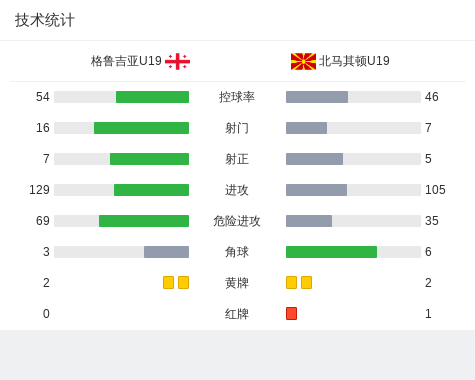Click the North Macedonia U19 flag icon
This screenshot has height=380, width=475.
click(303, 61)
